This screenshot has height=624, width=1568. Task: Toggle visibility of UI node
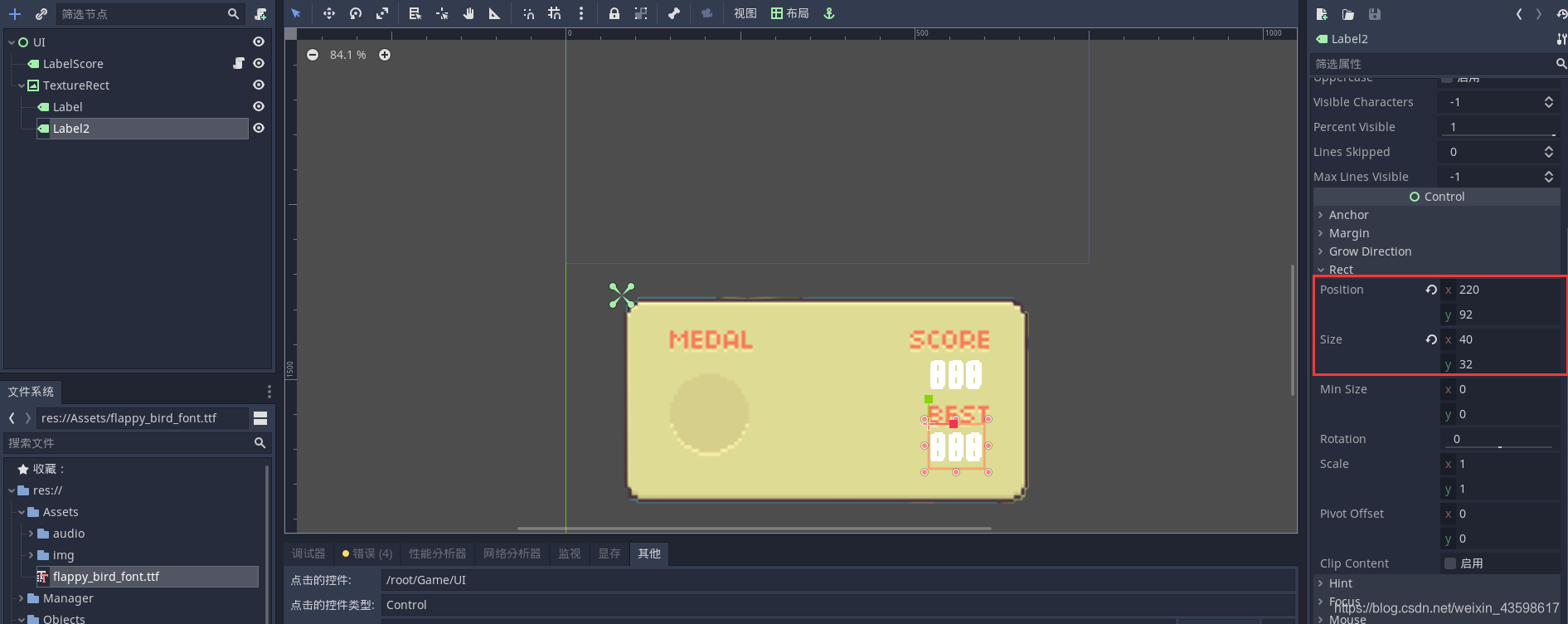tap(259, 41)
